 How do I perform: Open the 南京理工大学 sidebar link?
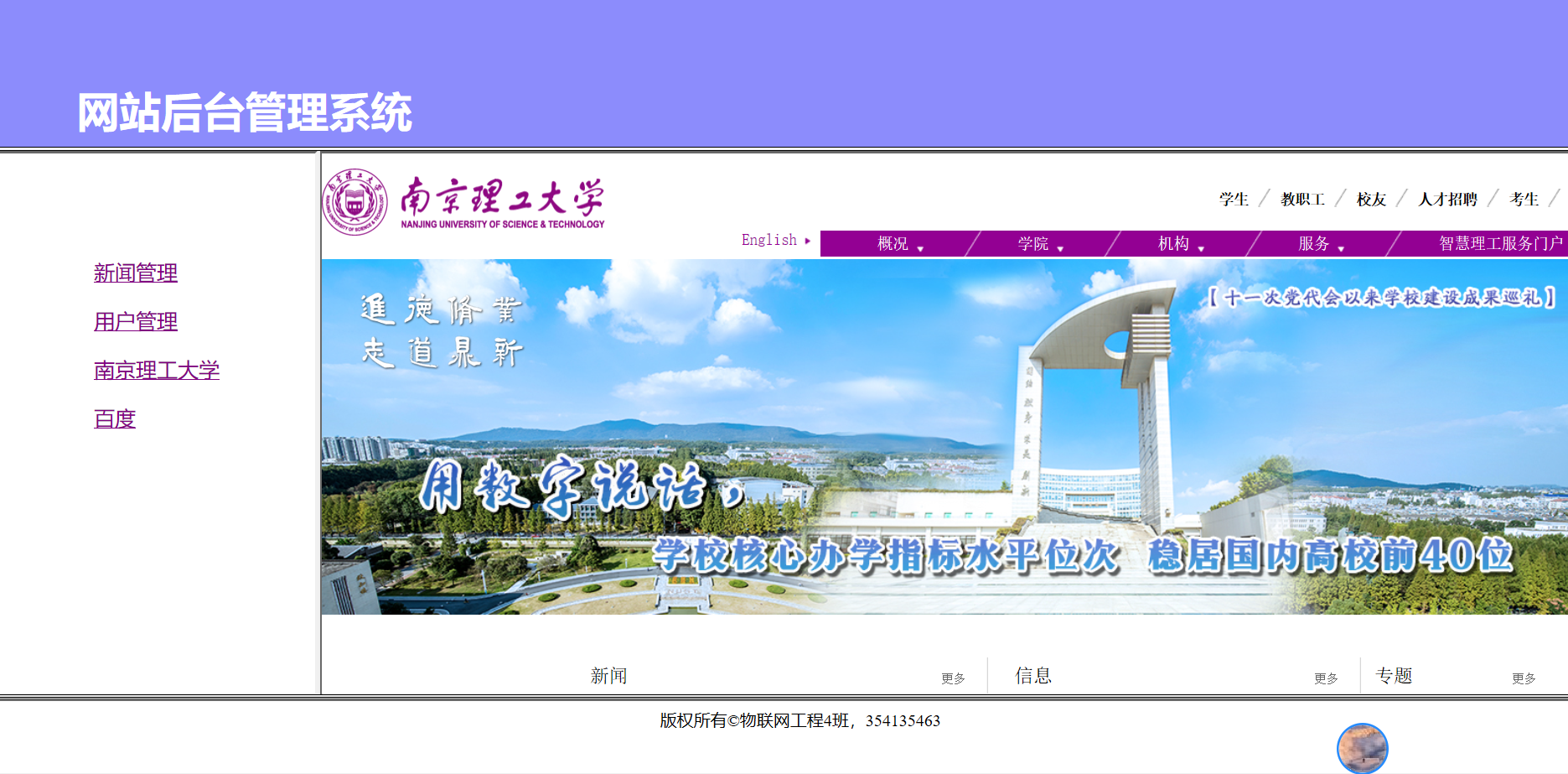(157, 371)
